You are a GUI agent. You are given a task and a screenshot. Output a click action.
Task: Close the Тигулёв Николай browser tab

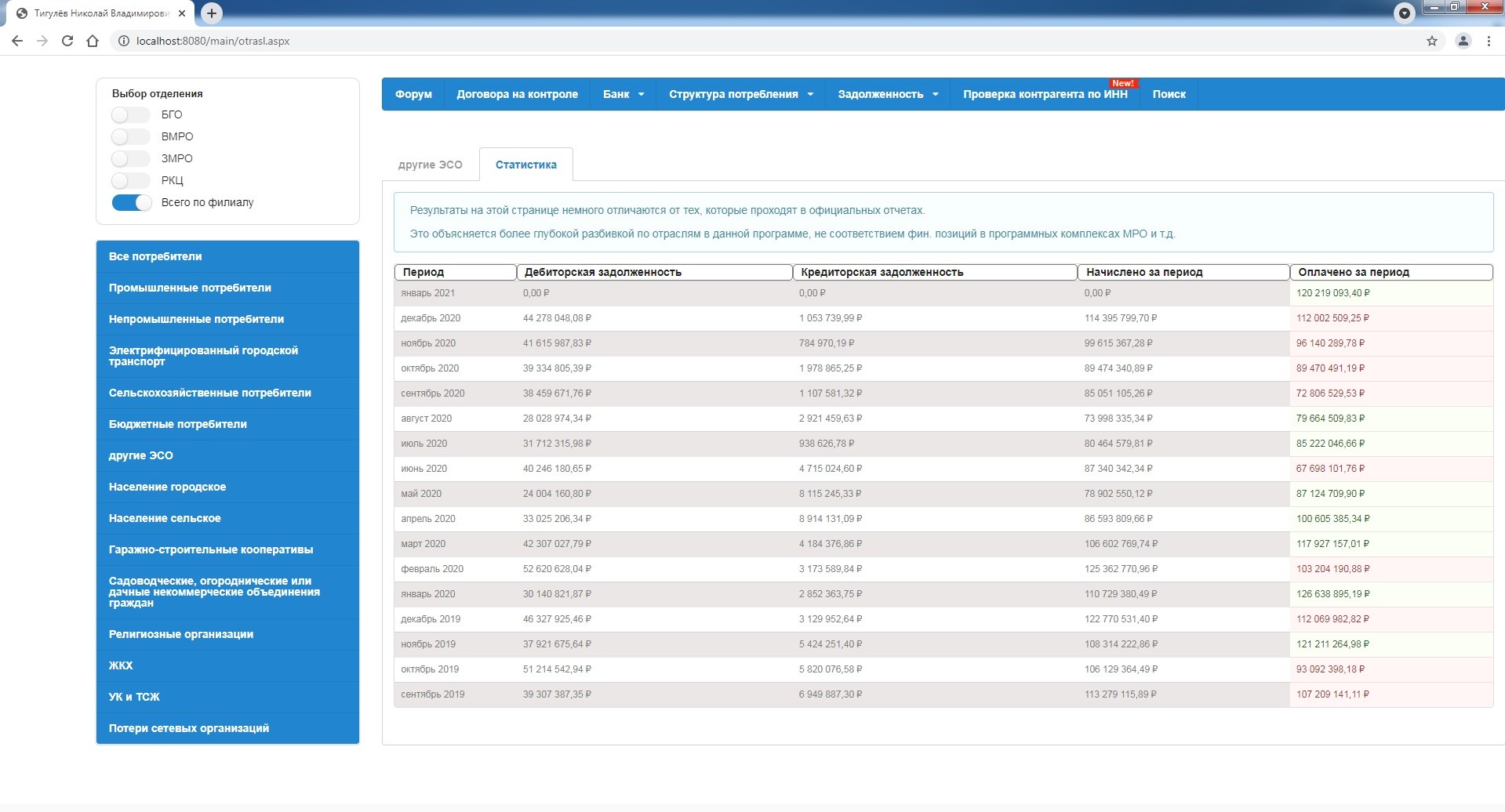click(182, 13)
